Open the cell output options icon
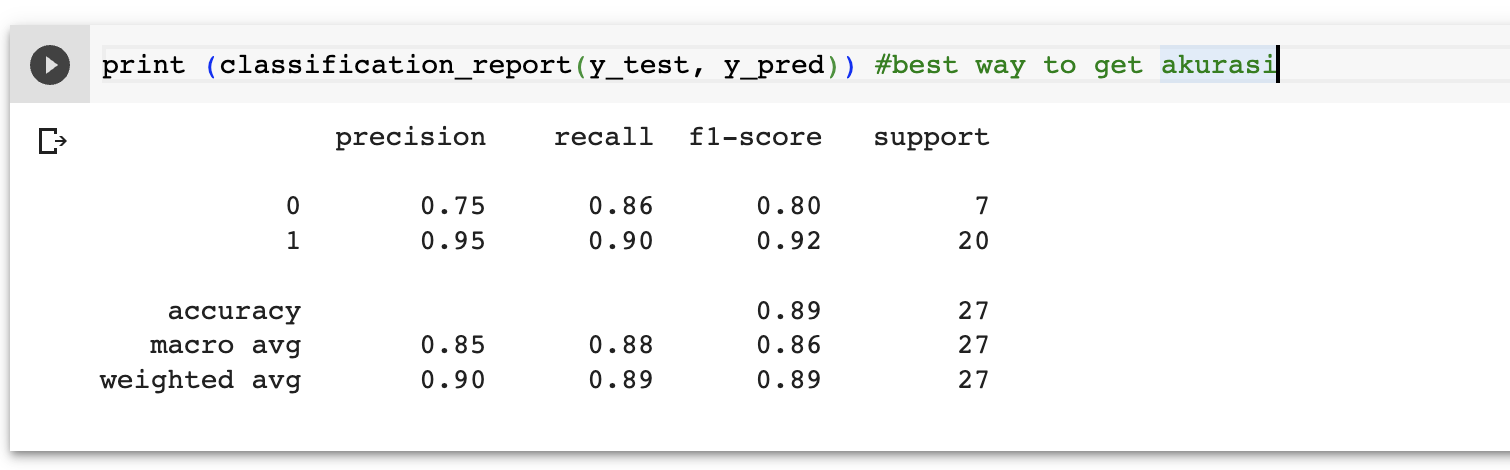Viewport: 1510px width, 470px height. (x=52, y=142)
